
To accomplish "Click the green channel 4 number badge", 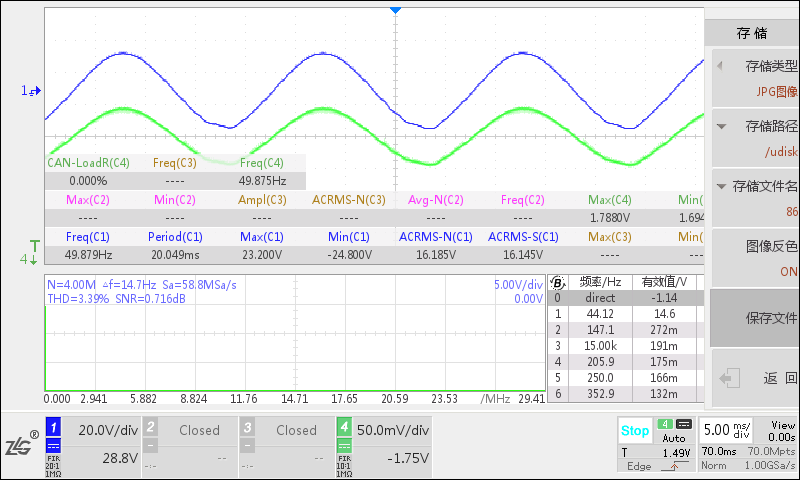I will [344, 427].
